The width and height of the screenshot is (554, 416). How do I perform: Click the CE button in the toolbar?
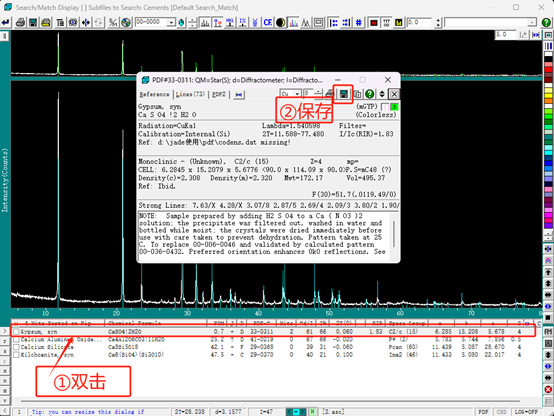point(267,23)
